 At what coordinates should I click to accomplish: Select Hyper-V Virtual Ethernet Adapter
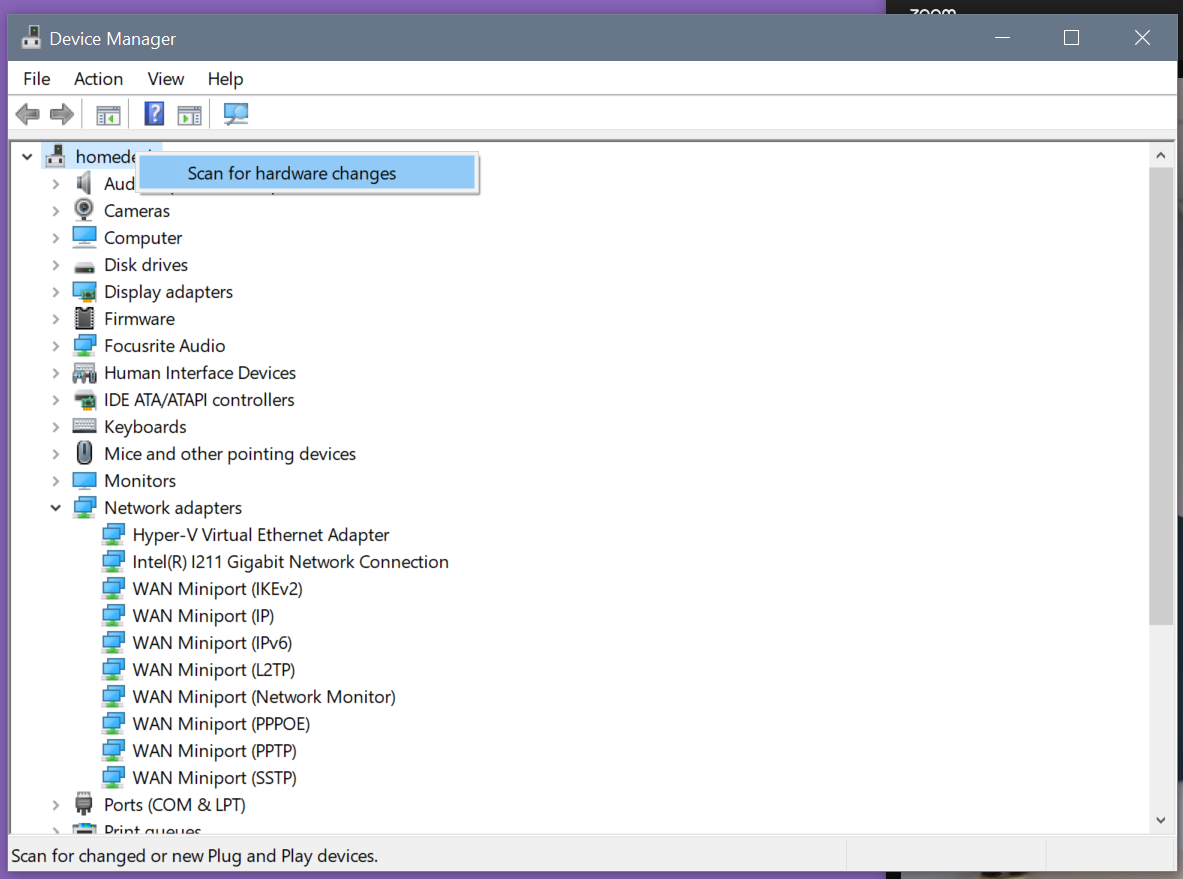(260, 535)
